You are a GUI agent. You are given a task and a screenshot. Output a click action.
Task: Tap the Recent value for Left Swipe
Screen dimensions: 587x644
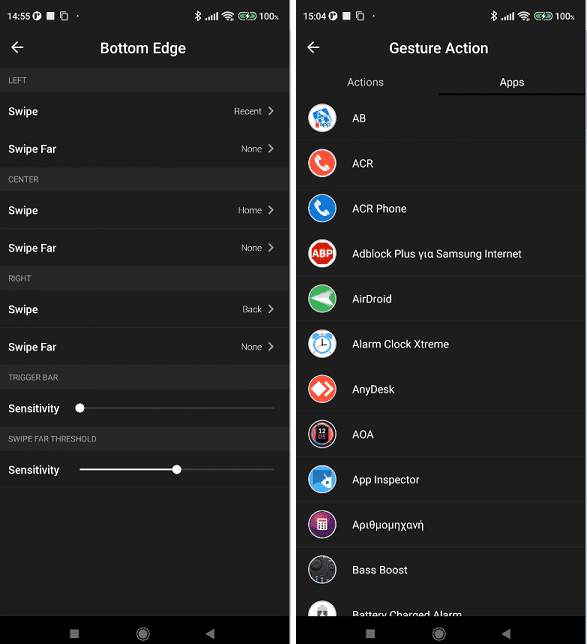pos(248,111)
